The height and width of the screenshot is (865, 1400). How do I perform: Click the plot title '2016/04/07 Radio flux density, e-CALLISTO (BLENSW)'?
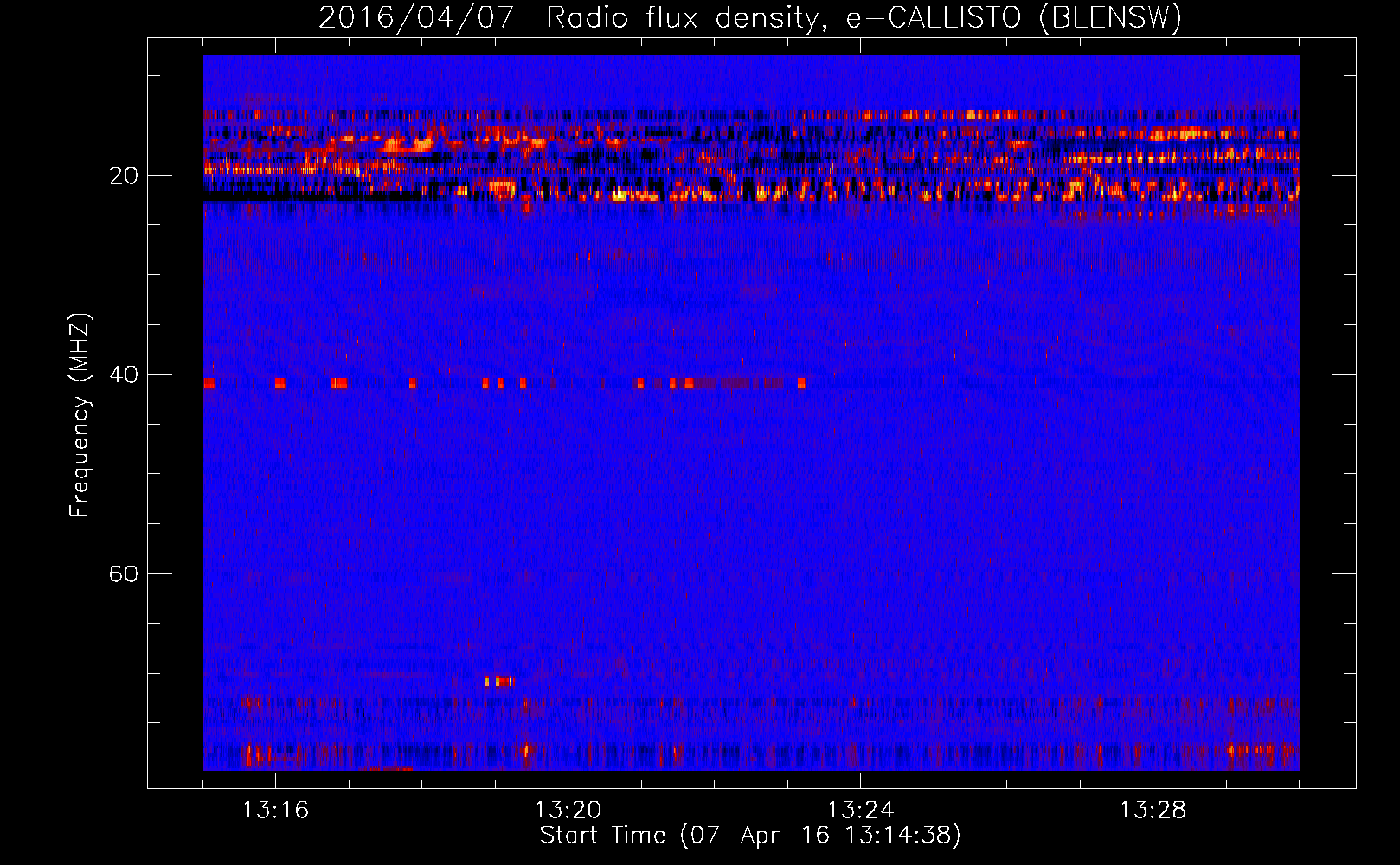coord(749,17)
